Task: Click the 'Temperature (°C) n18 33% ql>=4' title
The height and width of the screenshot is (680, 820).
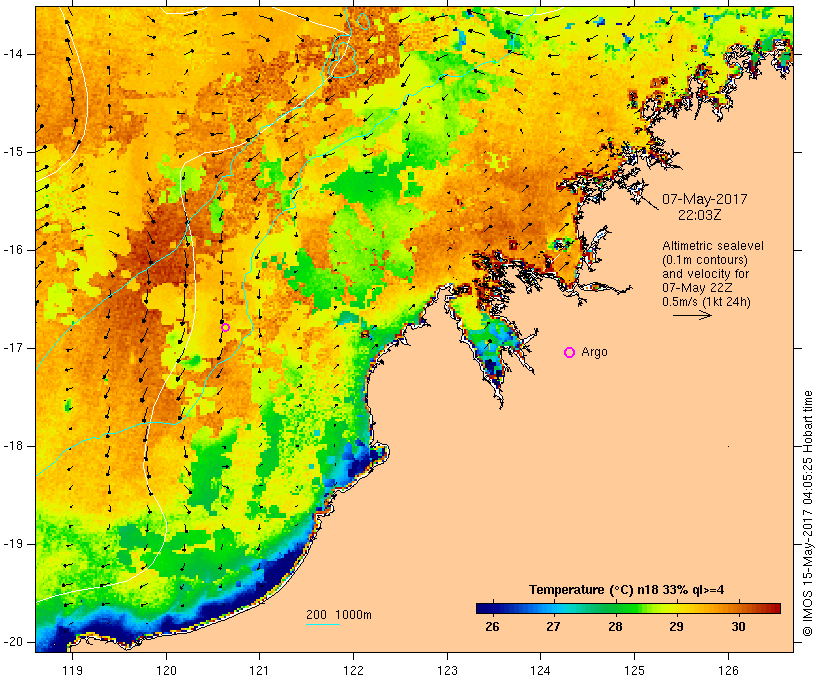Action: click(627, 590)
